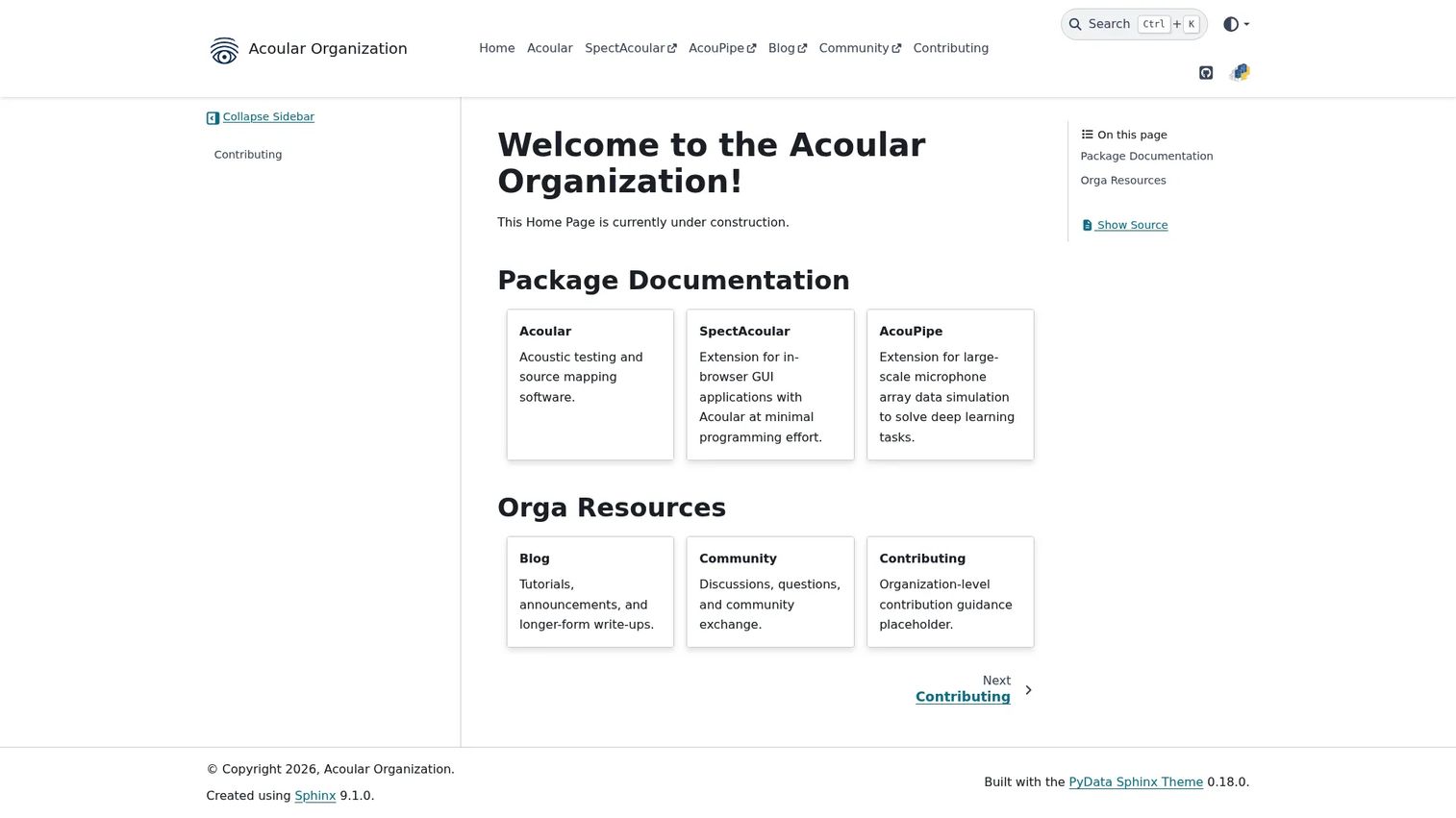Open the Contributing resource card

[x=950, y=592]
